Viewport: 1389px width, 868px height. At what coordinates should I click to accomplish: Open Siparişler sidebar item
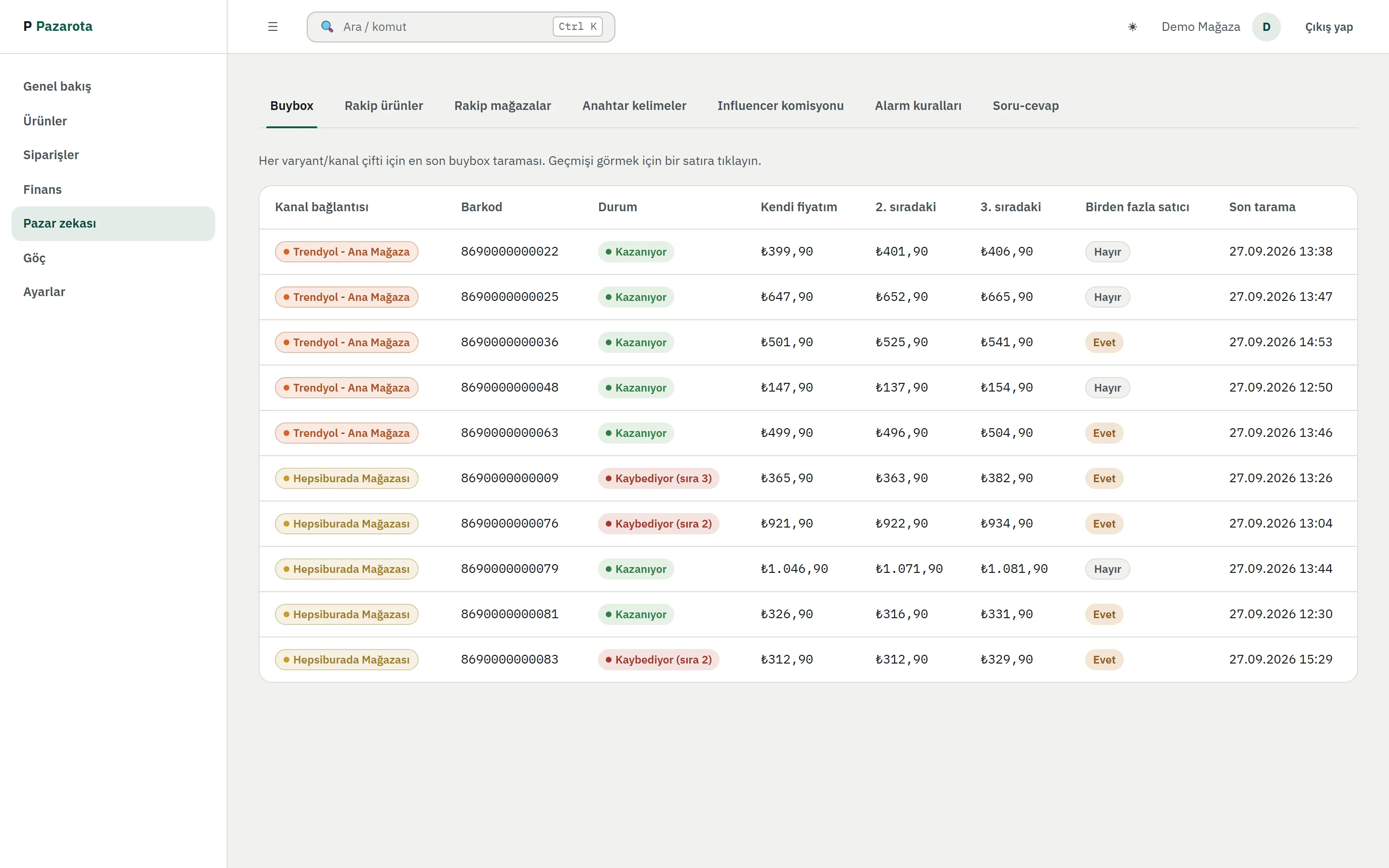pos(113,155)
